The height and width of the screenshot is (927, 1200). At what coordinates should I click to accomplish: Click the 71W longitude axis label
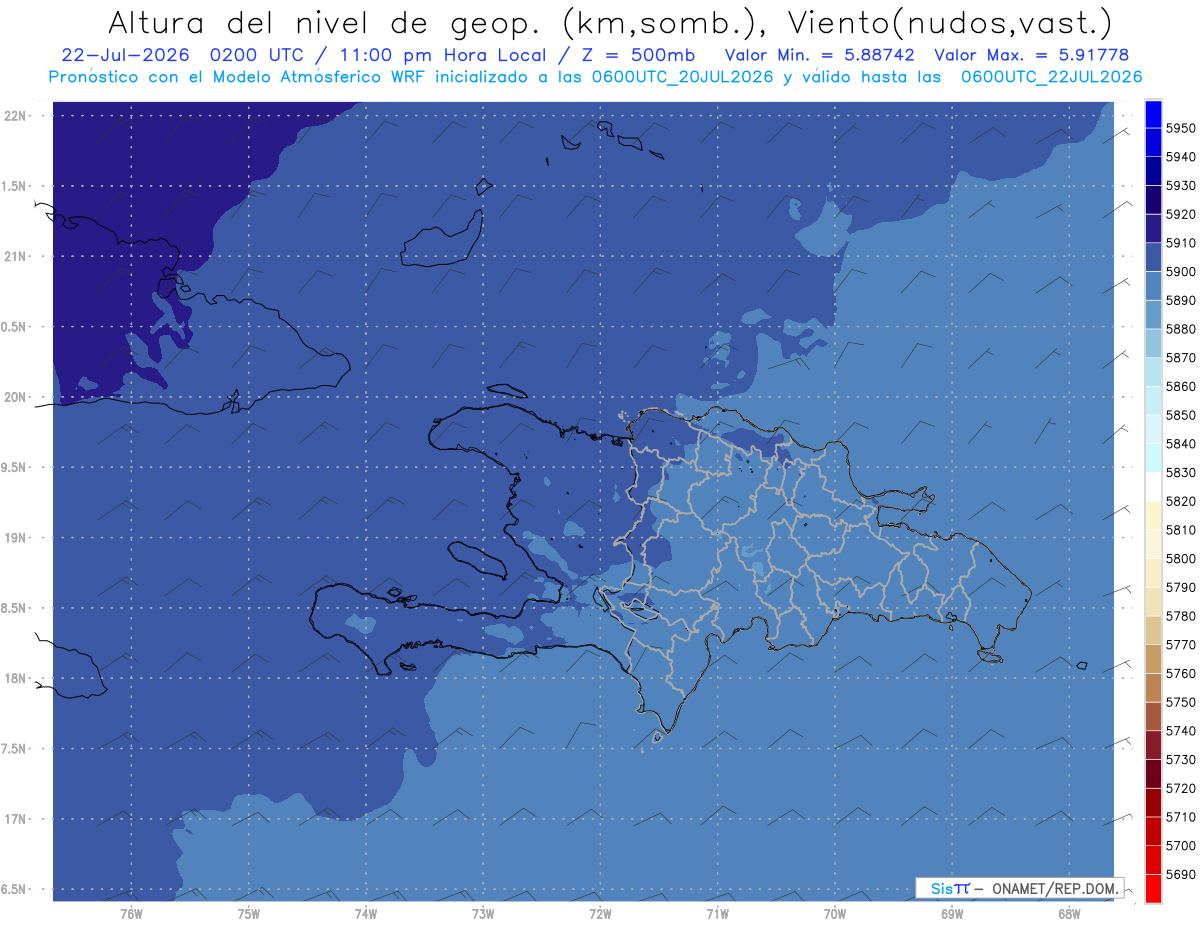coord(717,914)
